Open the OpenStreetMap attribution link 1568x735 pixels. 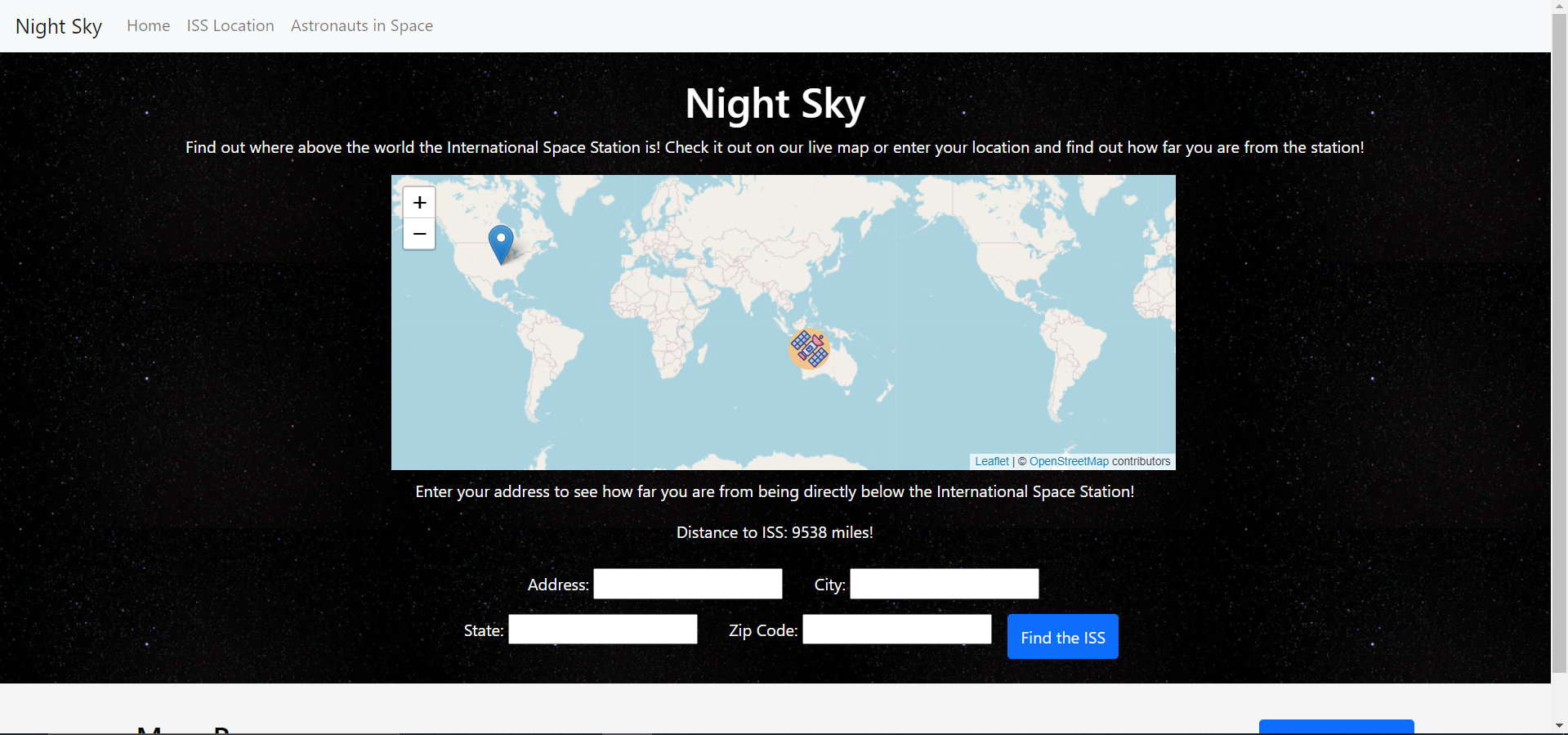(x=1069, y=461)
